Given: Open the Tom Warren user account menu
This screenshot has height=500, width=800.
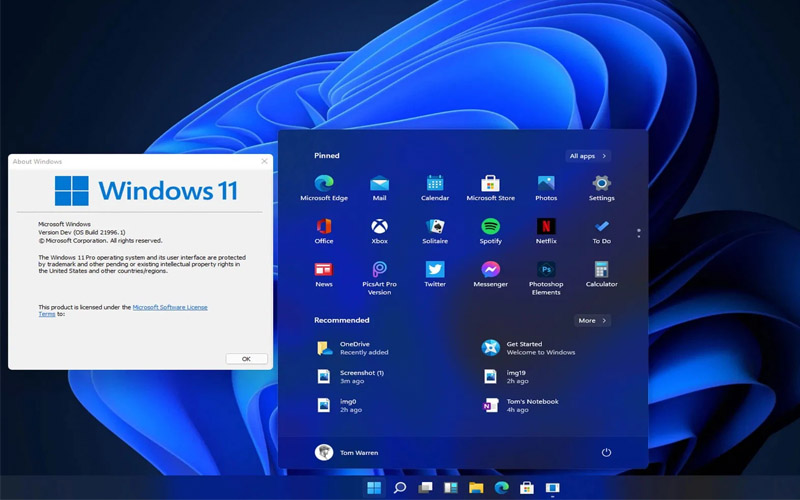Looking at the screenshot, I should point(347,453).
